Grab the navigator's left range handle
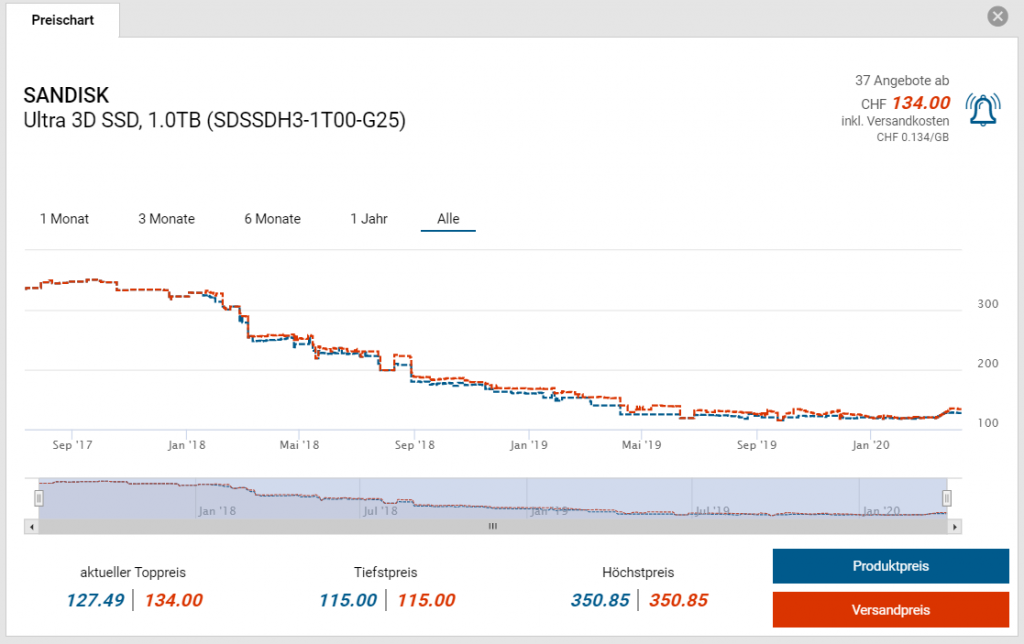Image resolution: width=1024 pixels, height=644 pixels. pos(40,497)
